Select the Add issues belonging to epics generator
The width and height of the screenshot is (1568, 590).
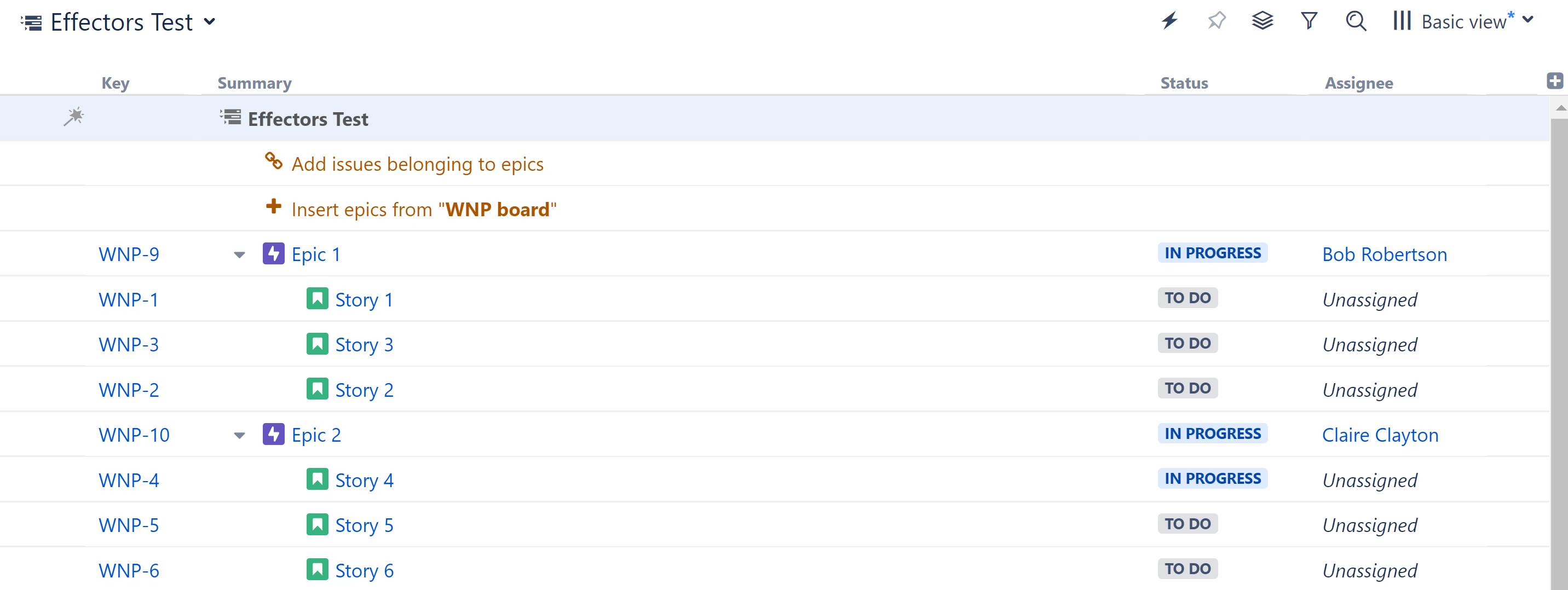[x=417, y=164]
